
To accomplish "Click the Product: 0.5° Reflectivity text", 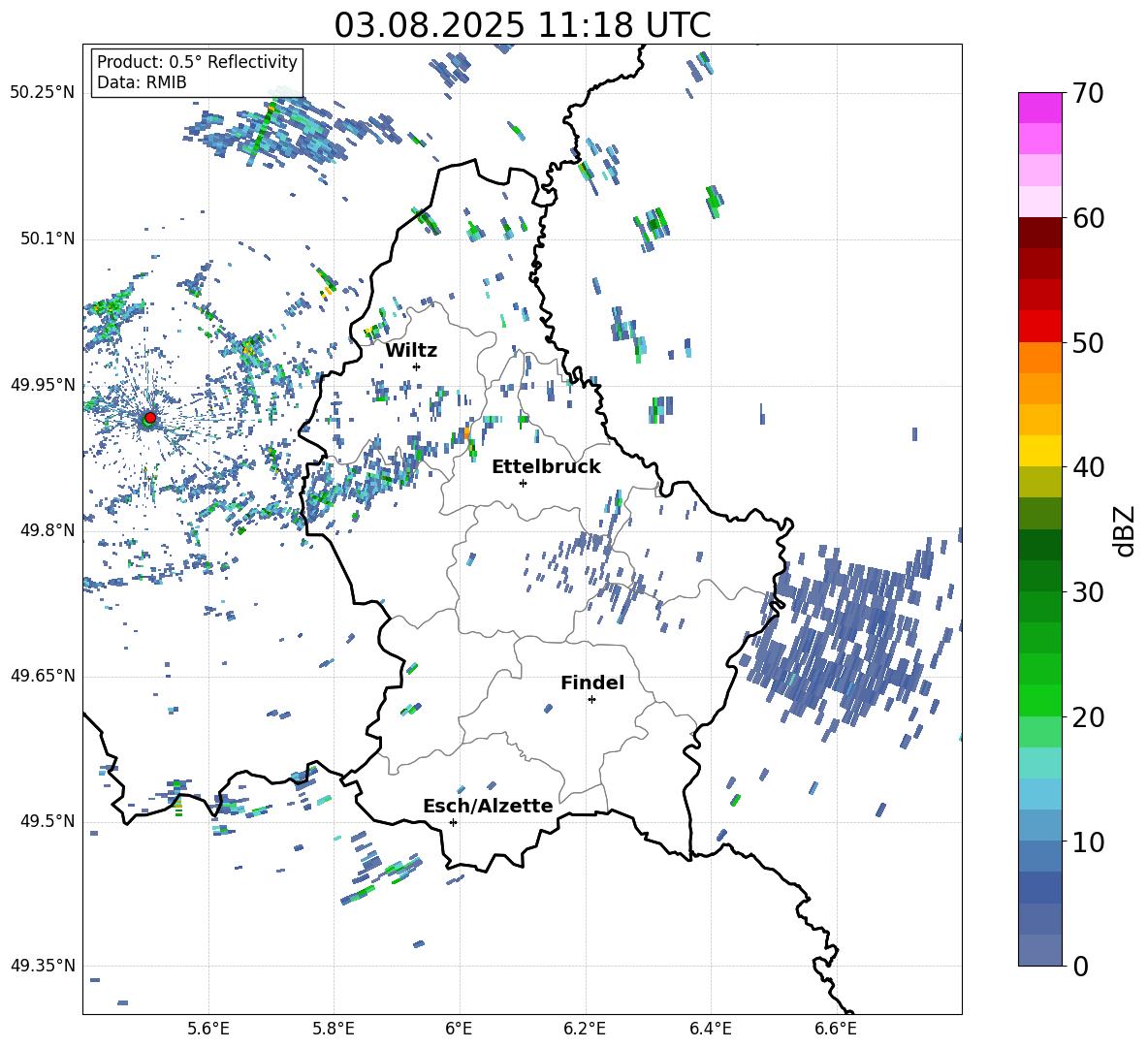I will pos(197,62).
